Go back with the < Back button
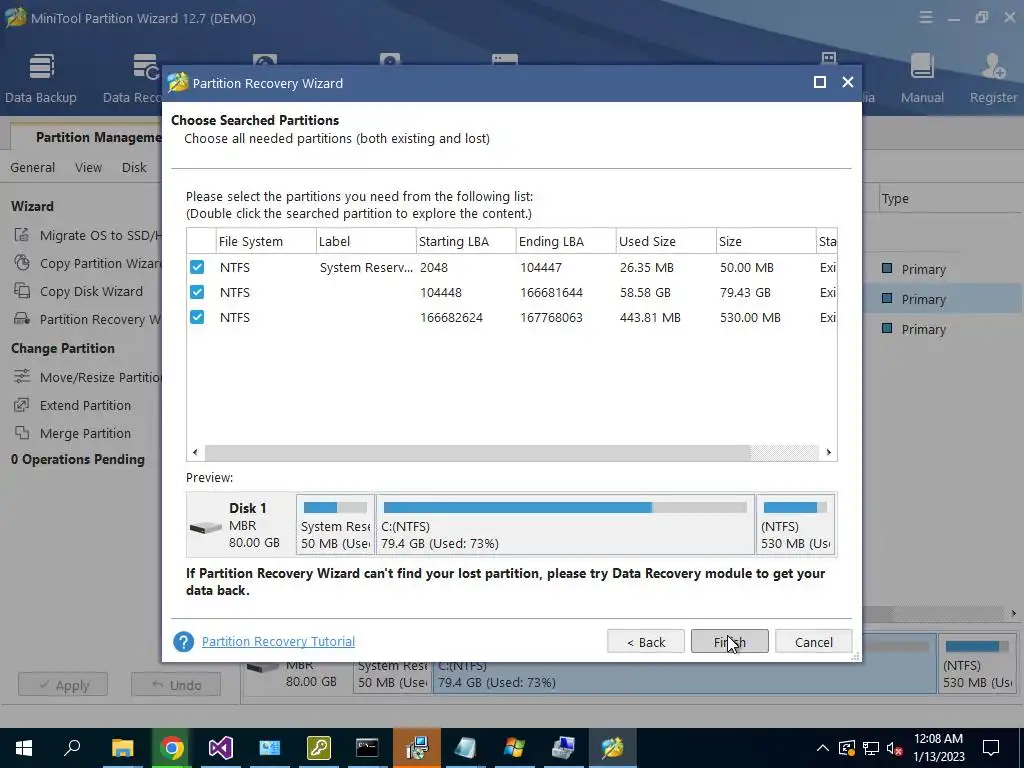The width and height of the screenshot is (1024, 768). tap(646, 641)
